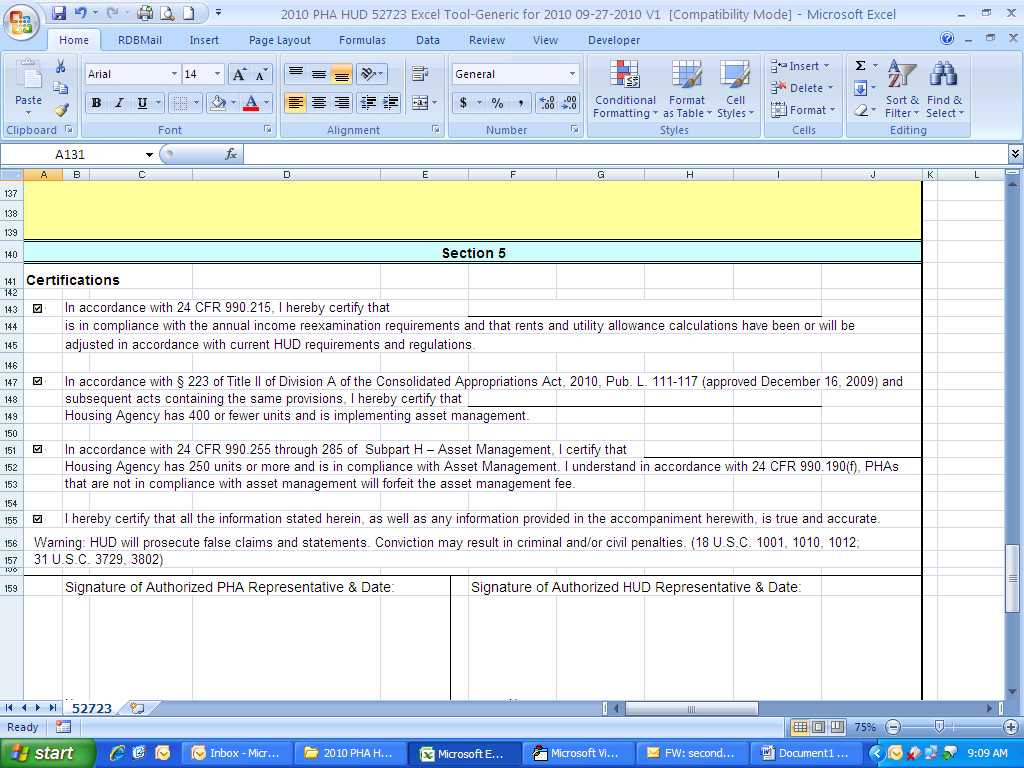The height and width of the screenshot is (768, 1024).
Task: Open the General number format dropdown
Action: (572, 74)
